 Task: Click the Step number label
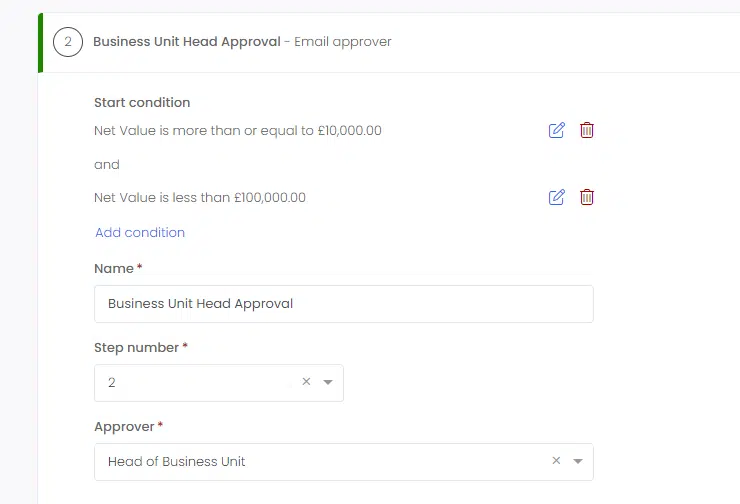pyautogui.click(x=136, y=348)
